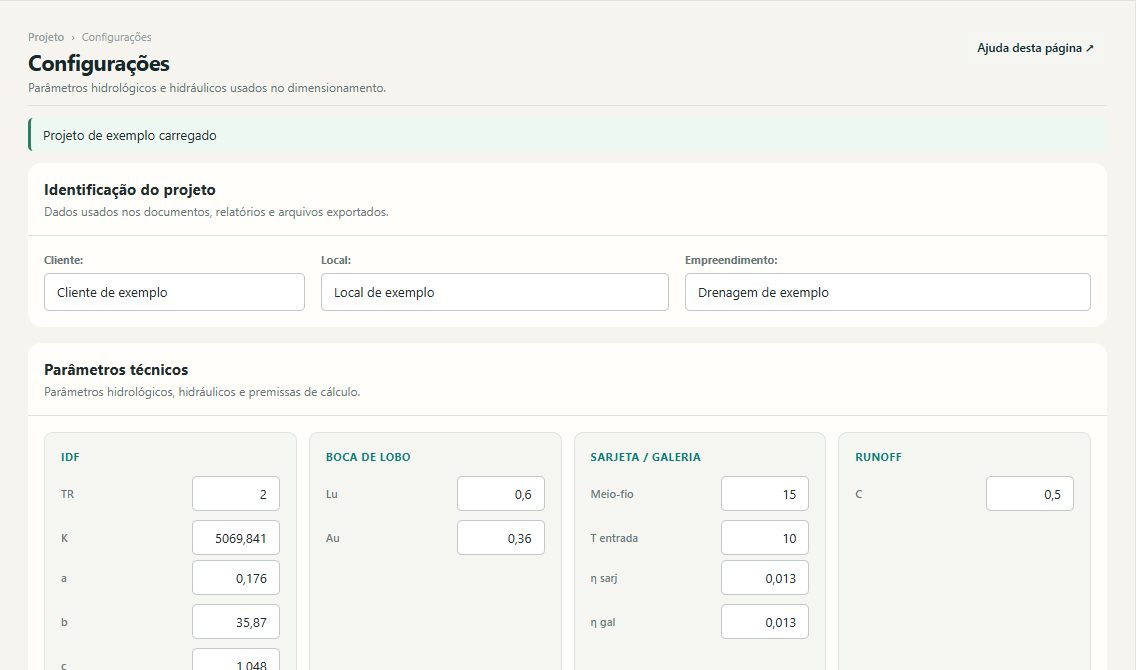Viewport: 1136px width, 670px height.
Task: Edit the Local input field
Action: click(495, 292)
